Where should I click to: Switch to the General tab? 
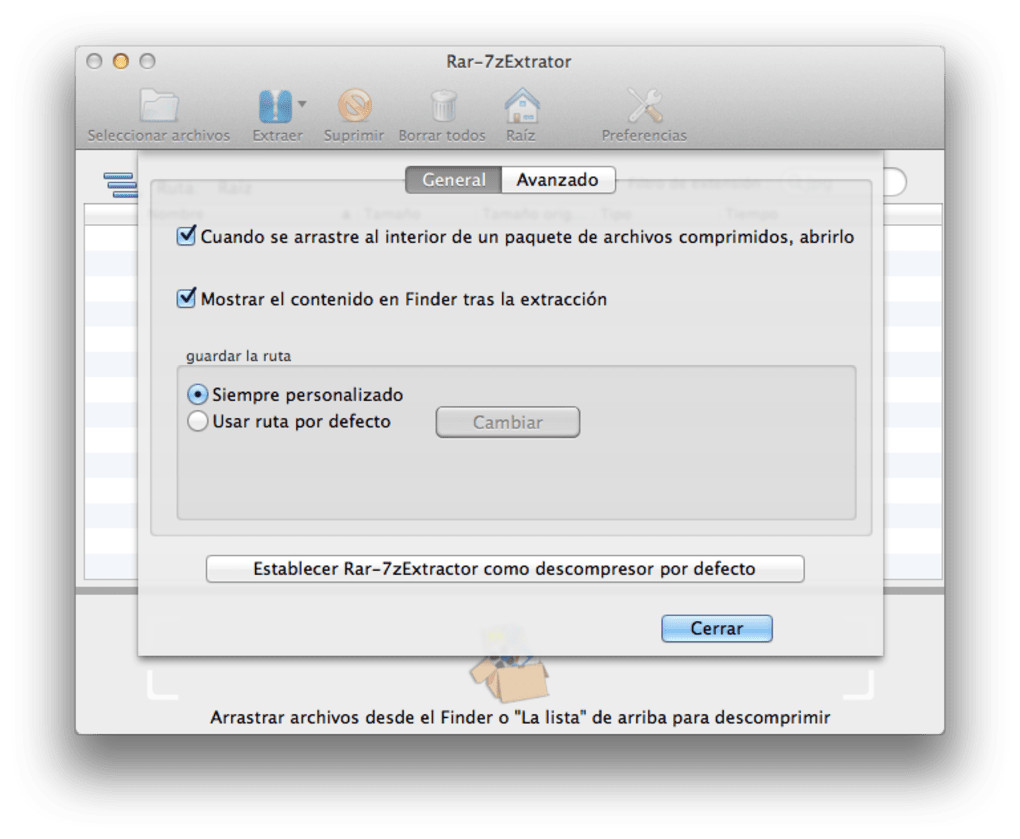(453, 180)
